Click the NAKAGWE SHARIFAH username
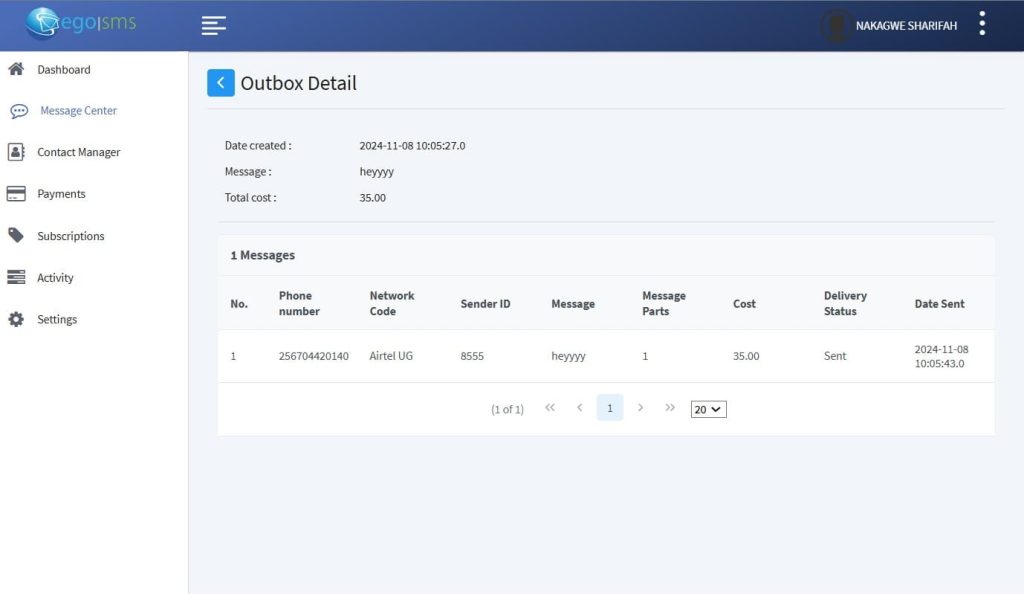Screen dimensions: 1024x594 pos(906,26)
